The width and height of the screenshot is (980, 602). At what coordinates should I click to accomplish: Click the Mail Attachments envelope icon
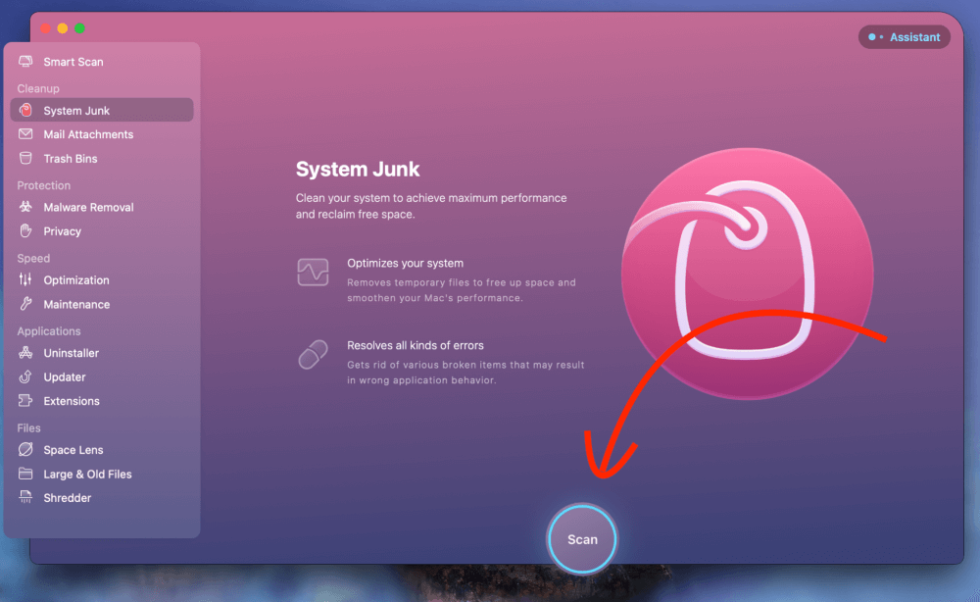coord(24,134)
